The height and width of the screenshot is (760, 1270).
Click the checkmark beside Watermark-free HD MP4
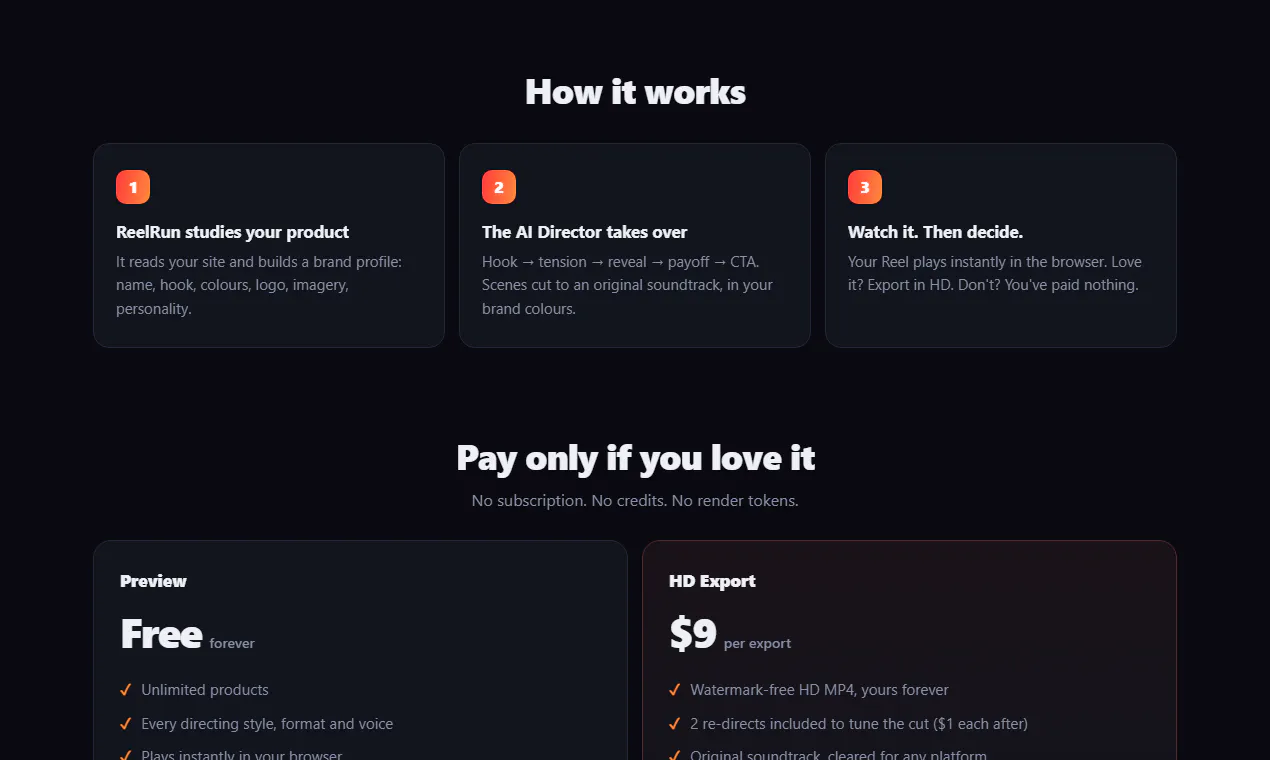pyautogui.click(x=675, y=690)
